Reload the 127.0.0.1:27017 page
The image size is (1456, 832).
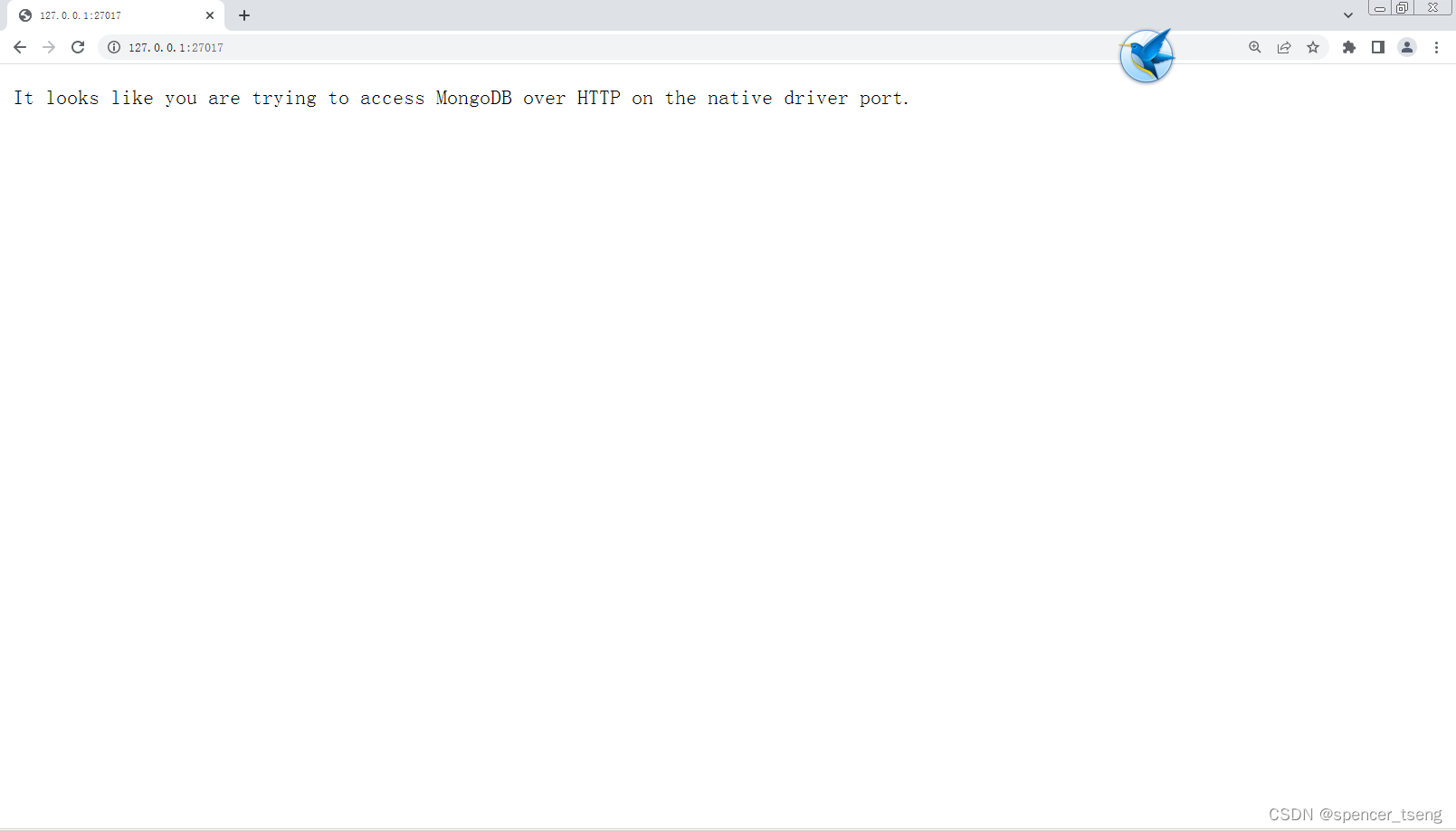[78, 47]
